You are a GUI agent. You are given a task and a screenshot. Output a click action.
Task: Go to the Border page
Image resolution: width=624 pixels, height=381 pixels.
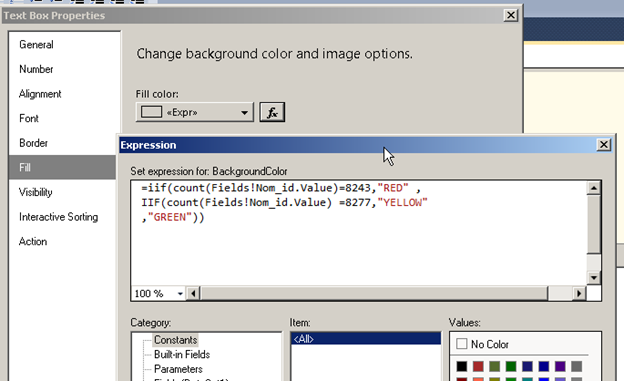pyautogui.click(x=33, y=143)
